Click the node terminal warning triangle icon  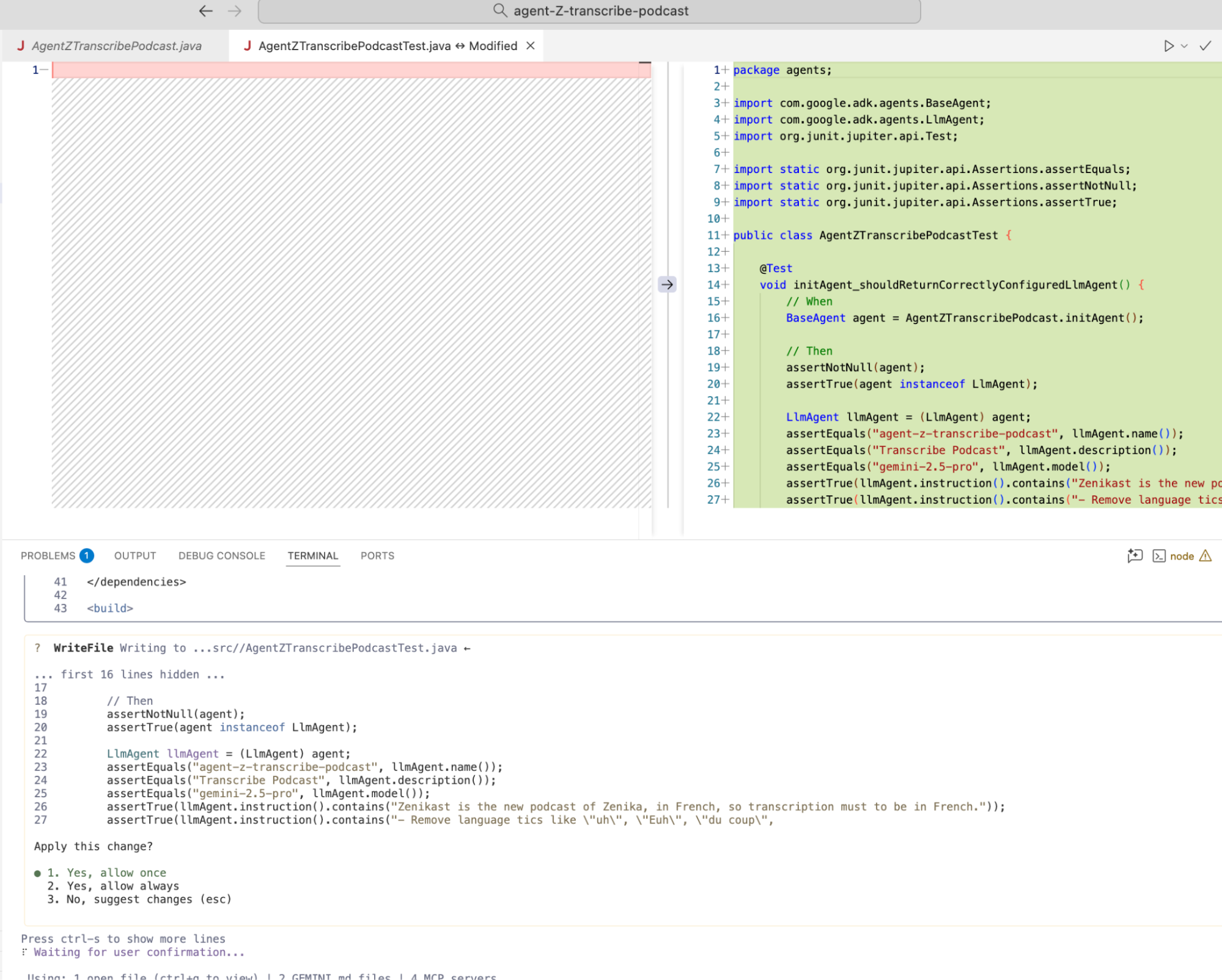point(1205,556)
